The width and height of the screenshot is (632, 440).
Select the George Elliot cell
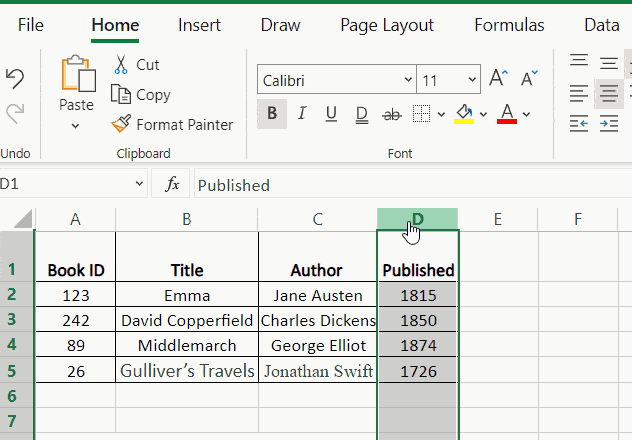[318, 345]
